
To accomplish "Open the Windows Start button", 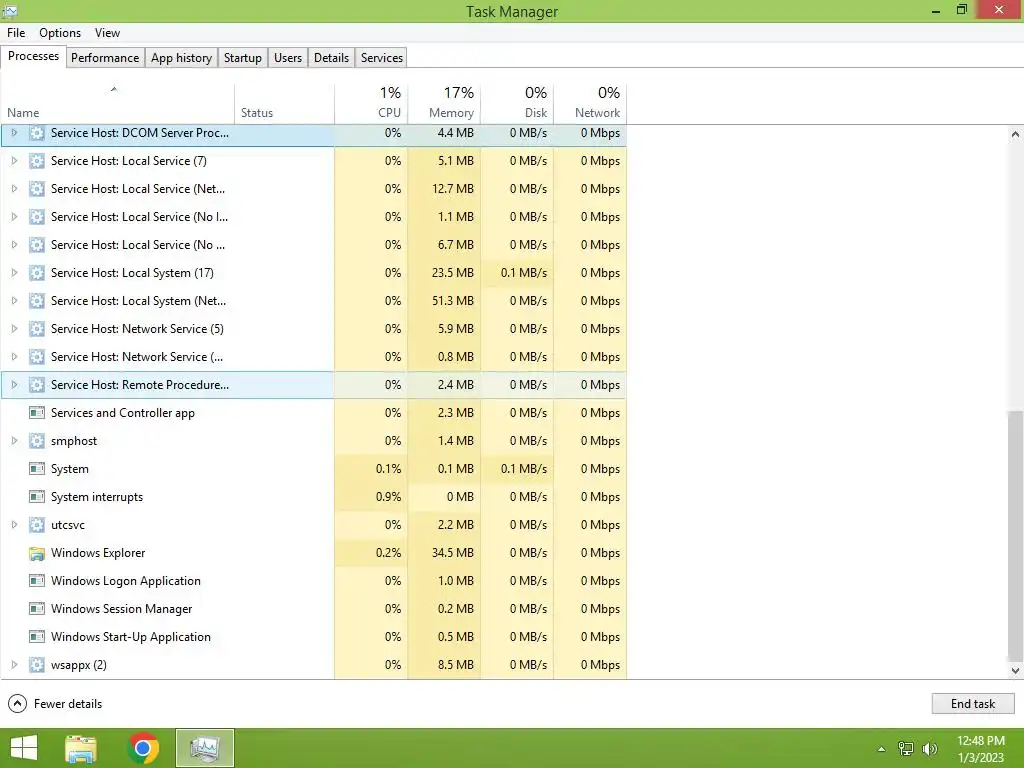I will tap(24, 748).
